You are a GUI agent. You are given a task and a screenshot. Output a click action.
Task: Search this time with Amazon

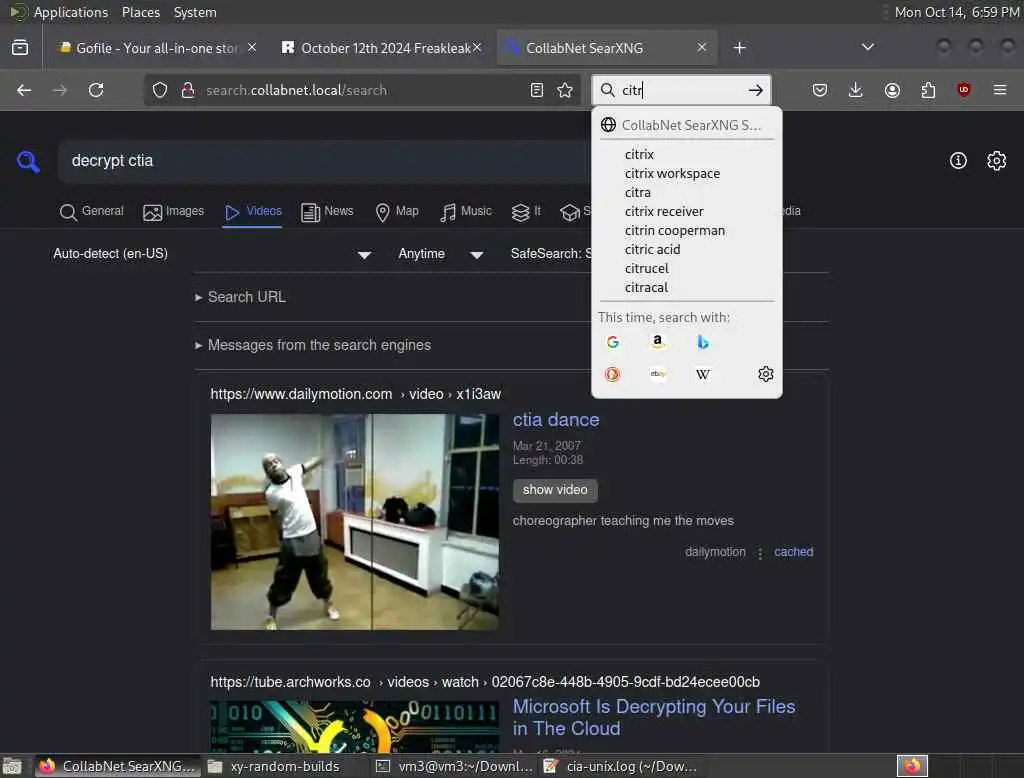coord(658,342)
